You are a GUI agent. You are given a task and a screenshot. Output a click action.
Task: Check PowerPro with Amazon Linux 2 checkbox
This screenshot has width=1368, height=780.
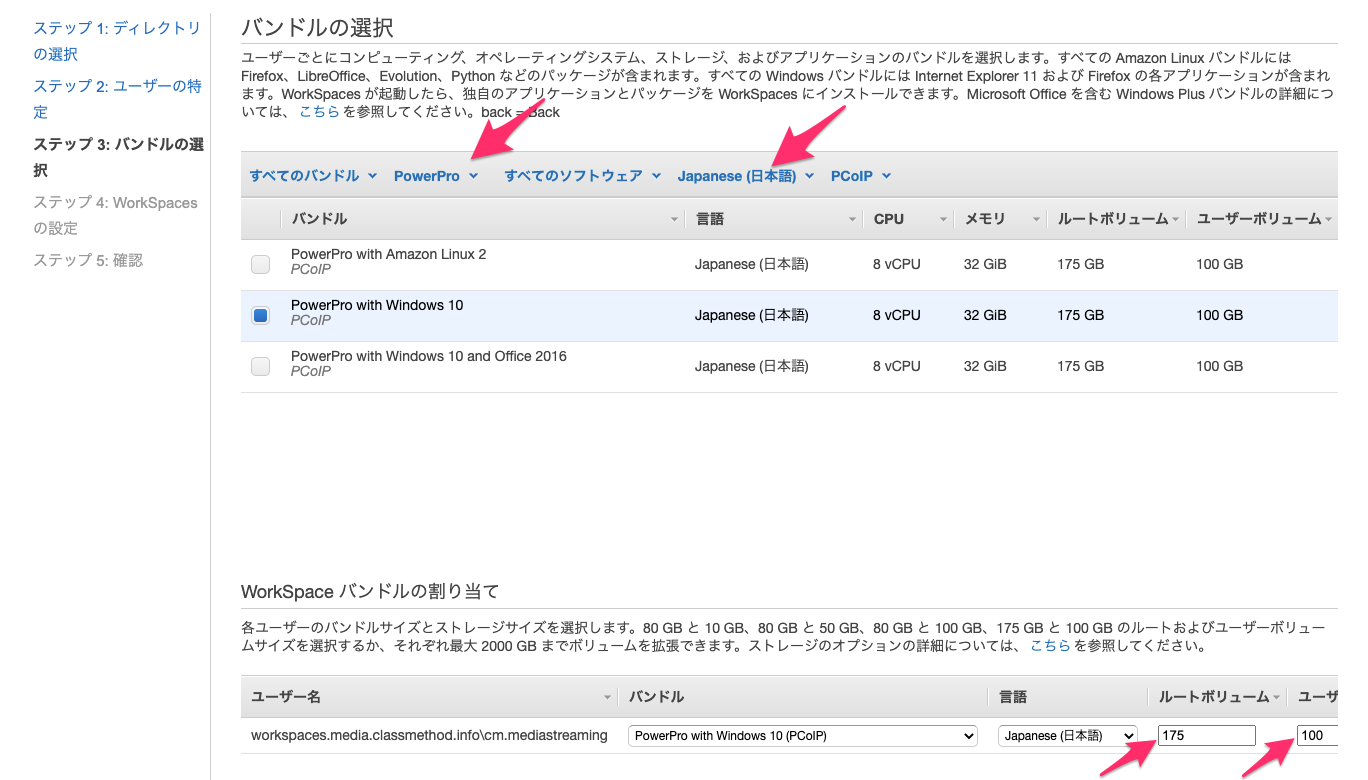point(260,265)
